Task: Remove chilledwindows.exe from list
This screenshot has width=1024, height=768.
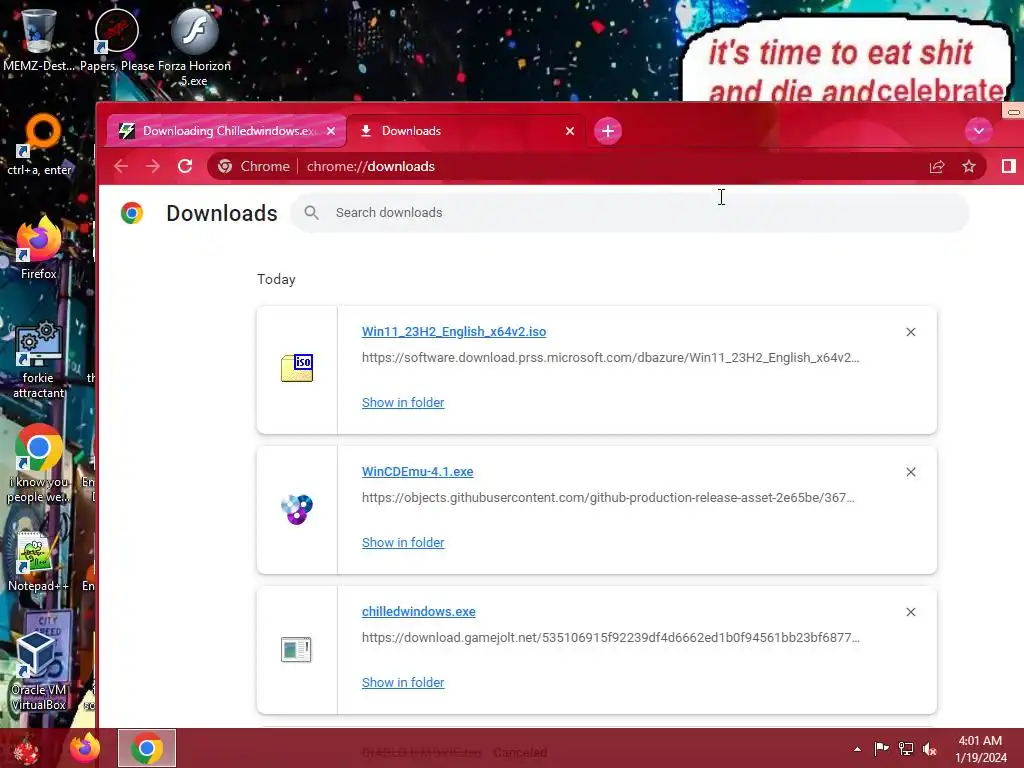Action: 910,612
